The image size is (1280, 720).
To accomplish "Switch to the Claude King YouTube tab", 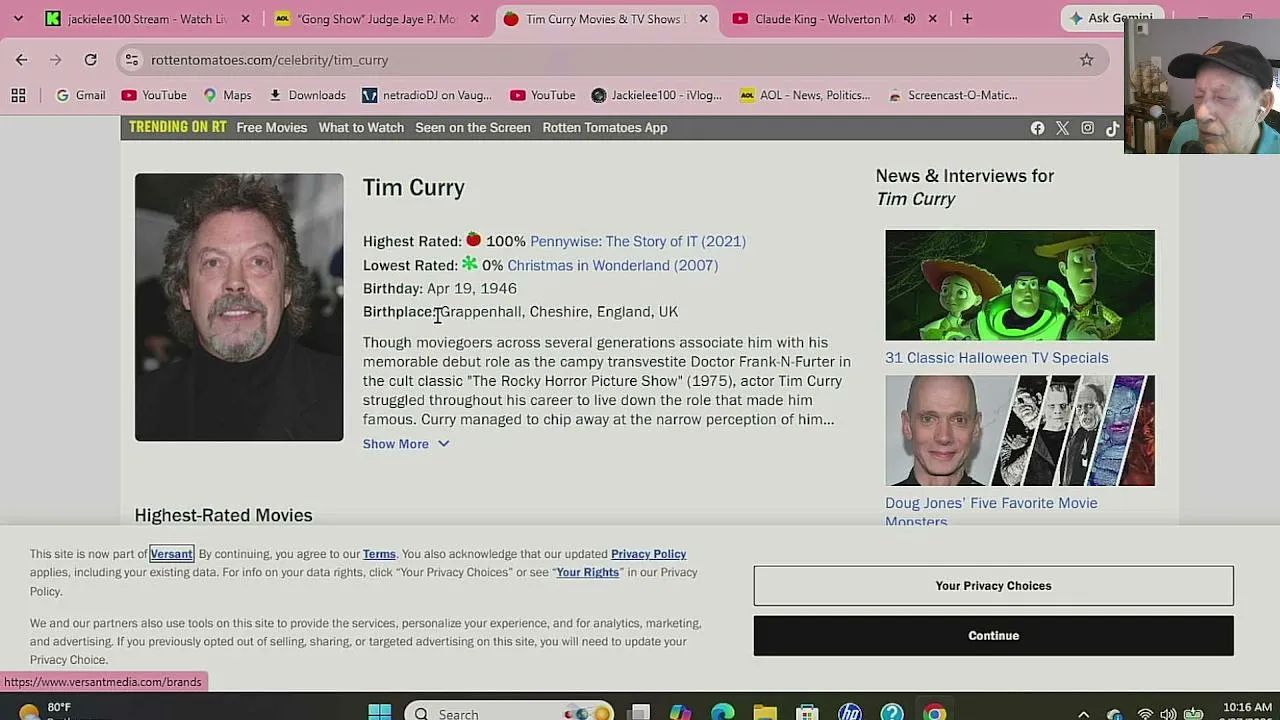I will pyautogui.click(x=824, y=19).
